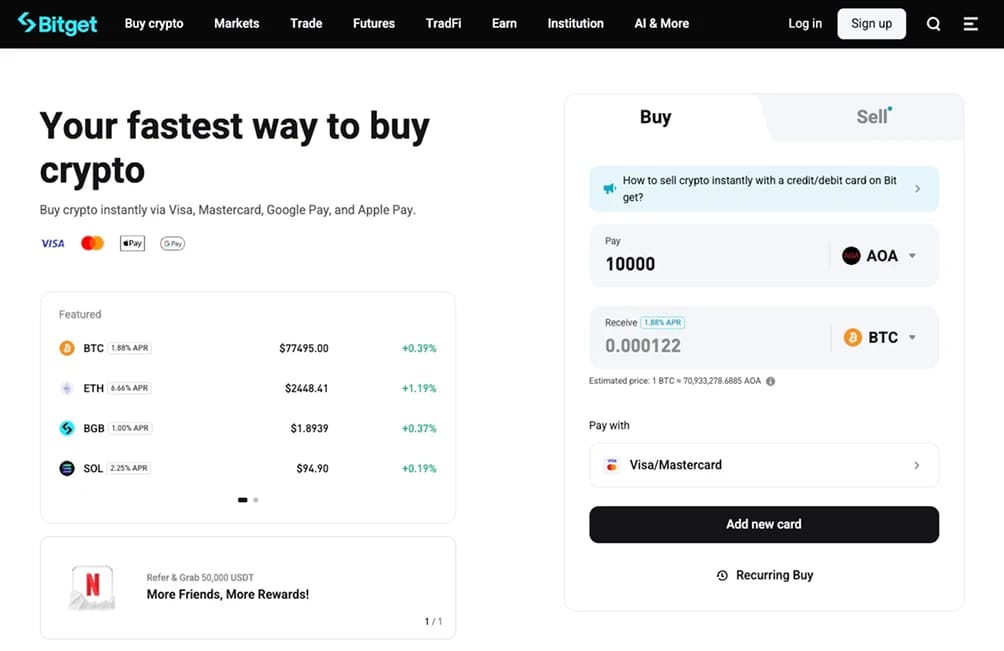Viewport: 1004px width, 651px height.
Task: Click the Recurring Buy clock icon
Action: (x=722, y=575)
